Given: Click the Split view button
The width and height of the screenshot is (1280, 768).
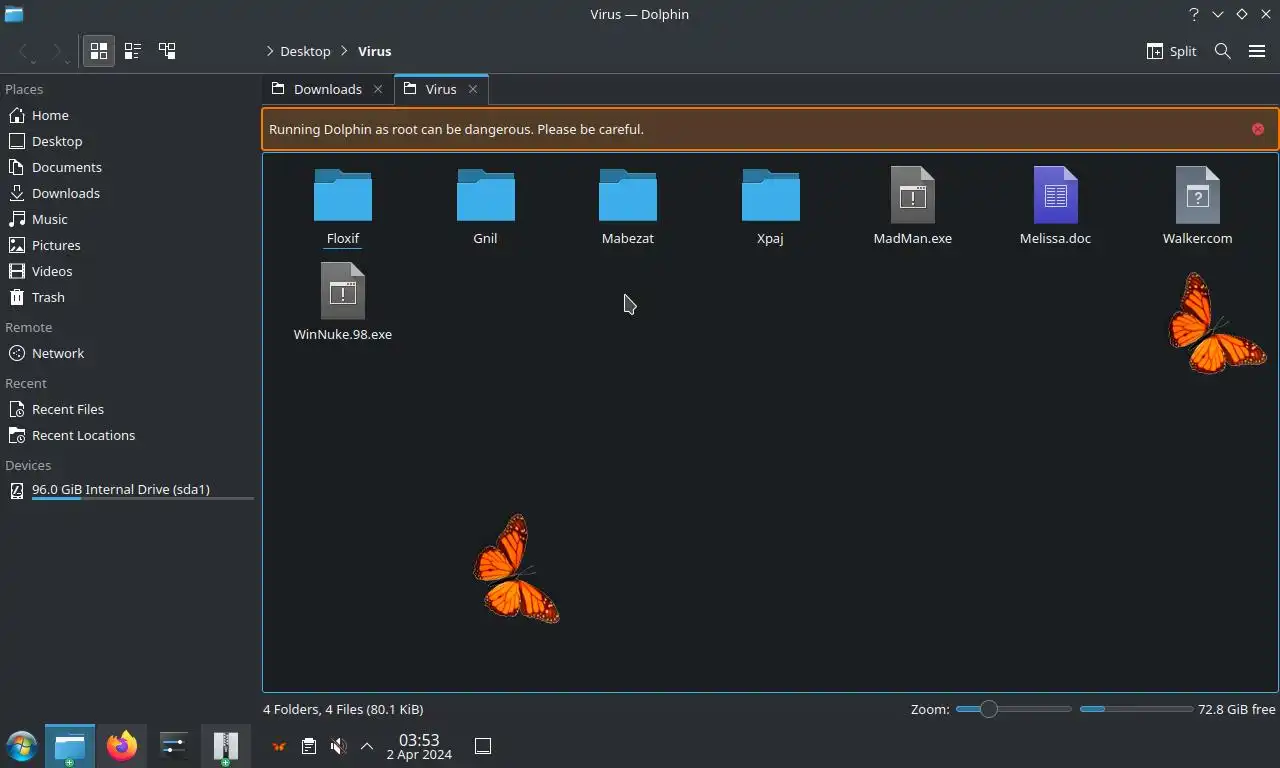Looking at the screenshot, I should click(1171, 51).
